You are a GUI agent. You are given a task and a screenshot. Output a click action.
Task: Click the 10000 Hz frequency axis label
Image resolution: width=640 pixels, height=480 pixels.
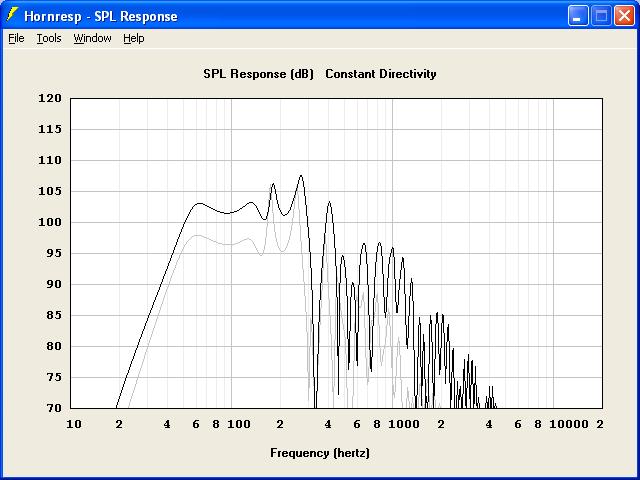(569, 424)
